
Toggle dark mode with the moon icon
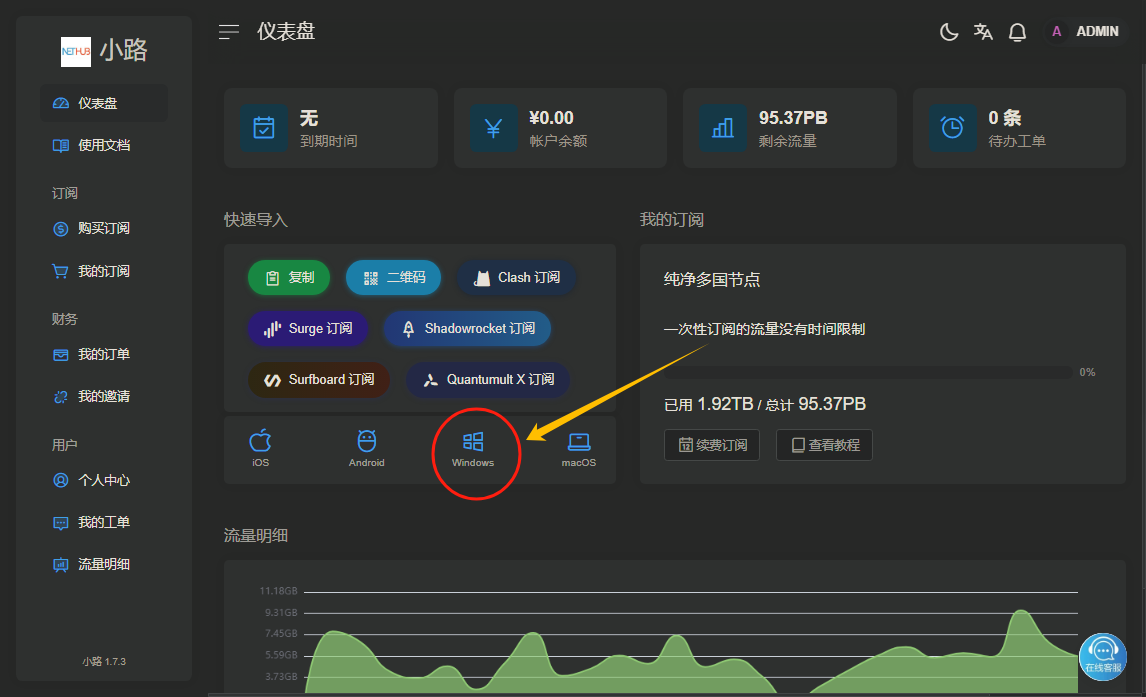point(949,32)
